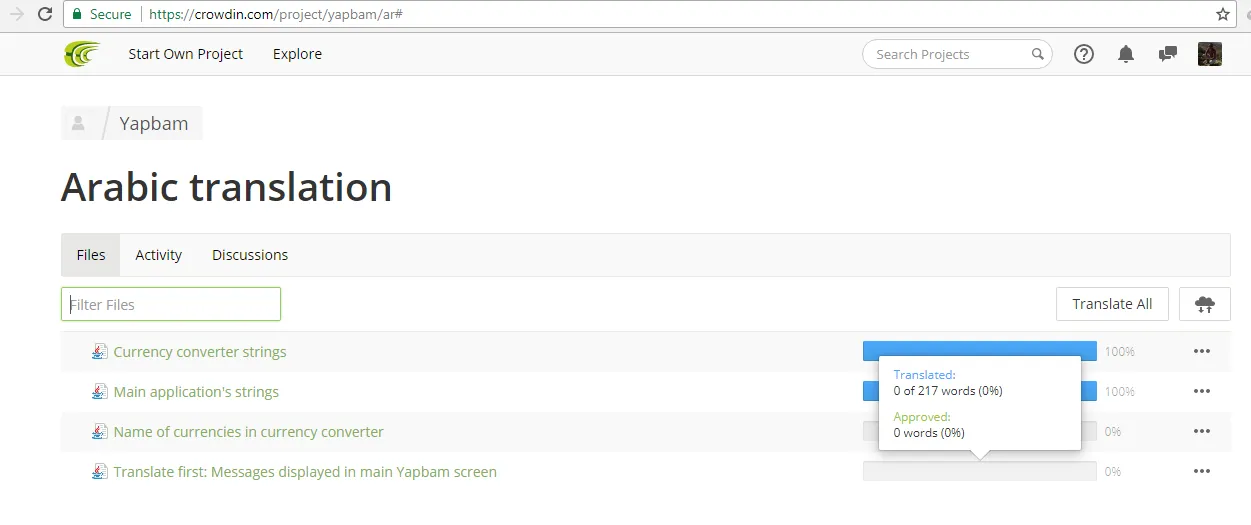
Task: Click tooltip text '0 of 217 words (0%)'
Action: [948, 391]
